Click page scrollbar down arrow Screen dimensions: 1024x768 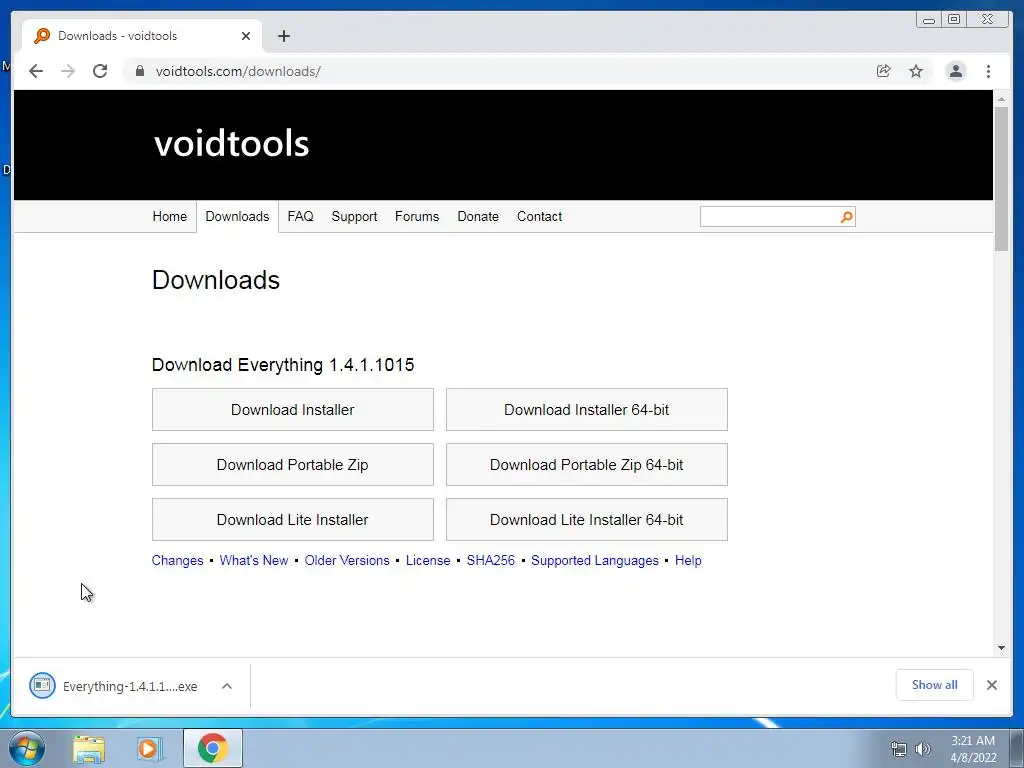pos(1001,648)
